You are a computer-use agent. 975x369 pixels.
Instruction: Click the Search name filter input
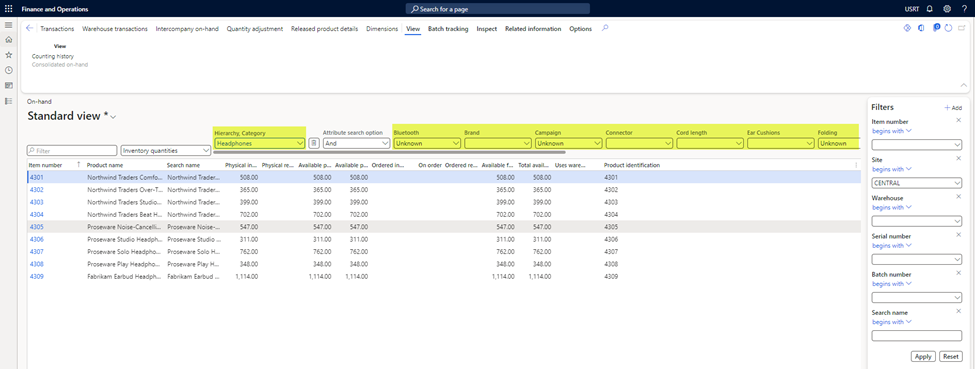[x=917, y=336]
